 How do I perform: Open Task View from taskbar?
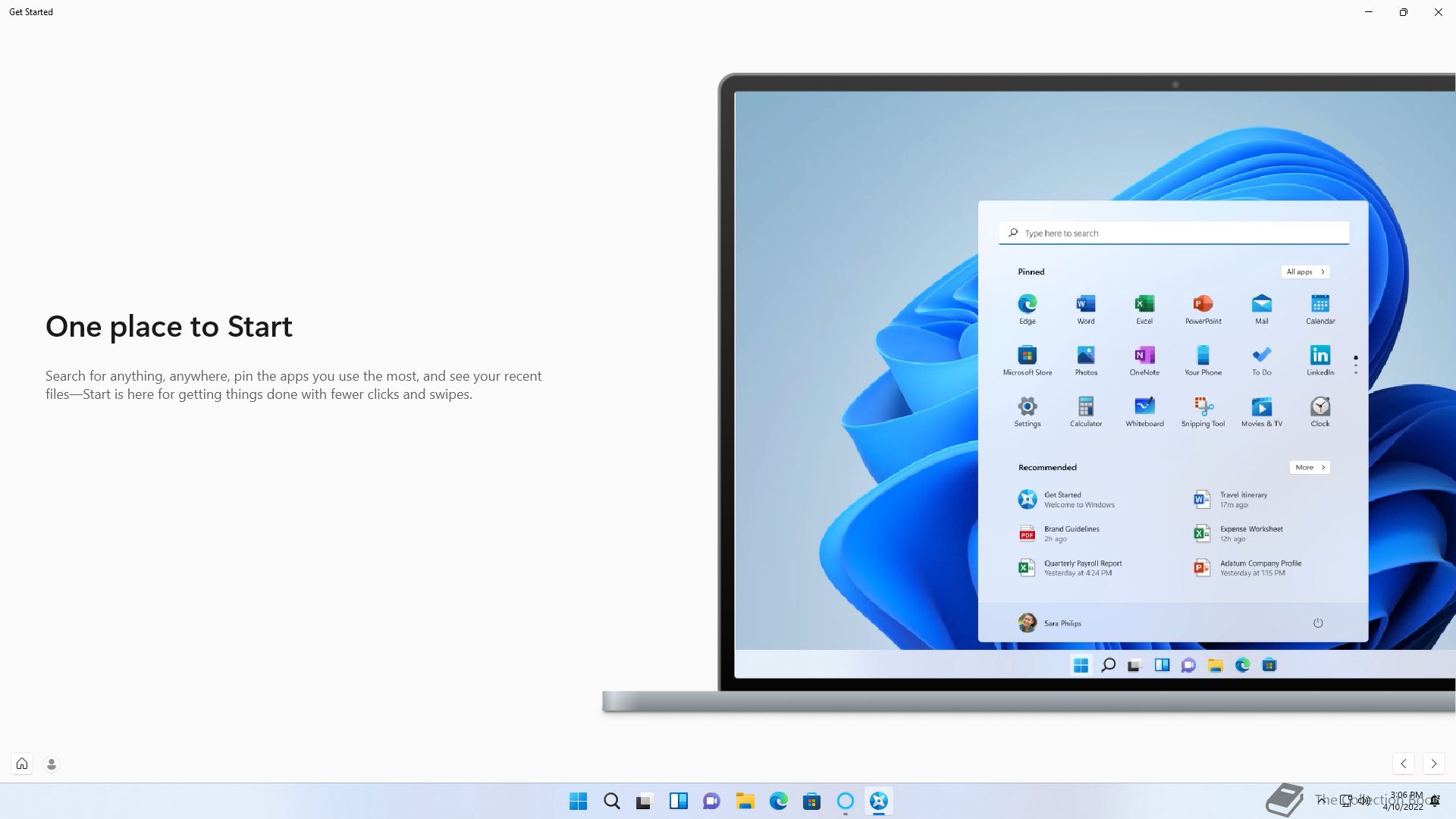pos(645,801)
